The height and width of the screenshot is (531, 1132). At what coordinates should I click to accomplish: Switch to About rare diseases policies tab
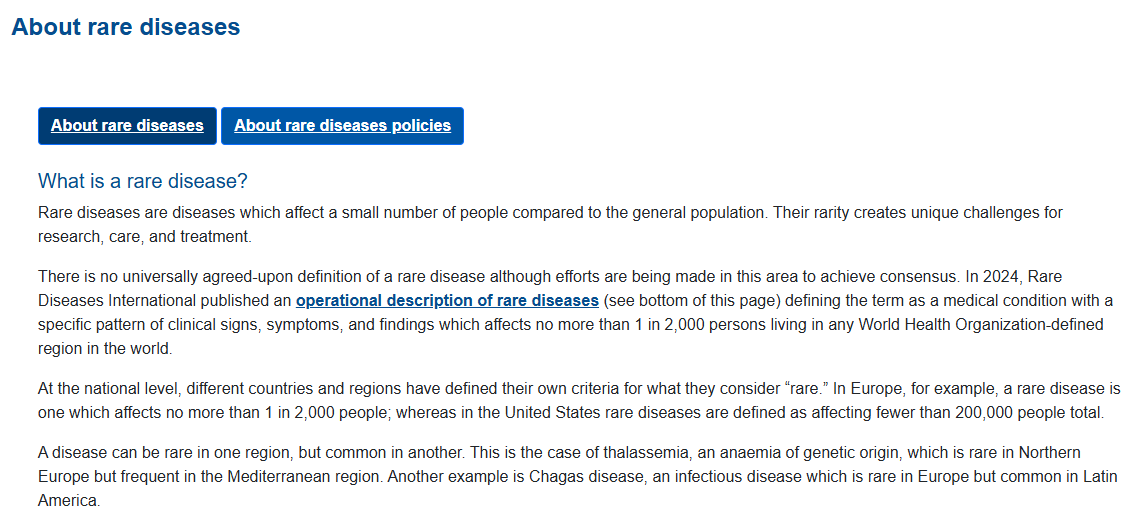[342, 126]
